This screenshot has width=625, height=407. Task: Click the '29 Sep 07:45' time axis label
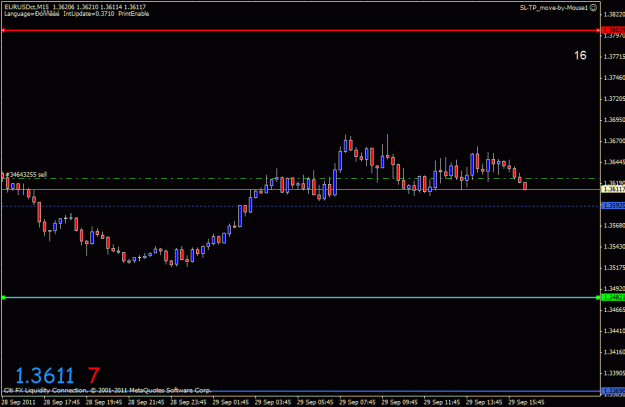point(357,402)
